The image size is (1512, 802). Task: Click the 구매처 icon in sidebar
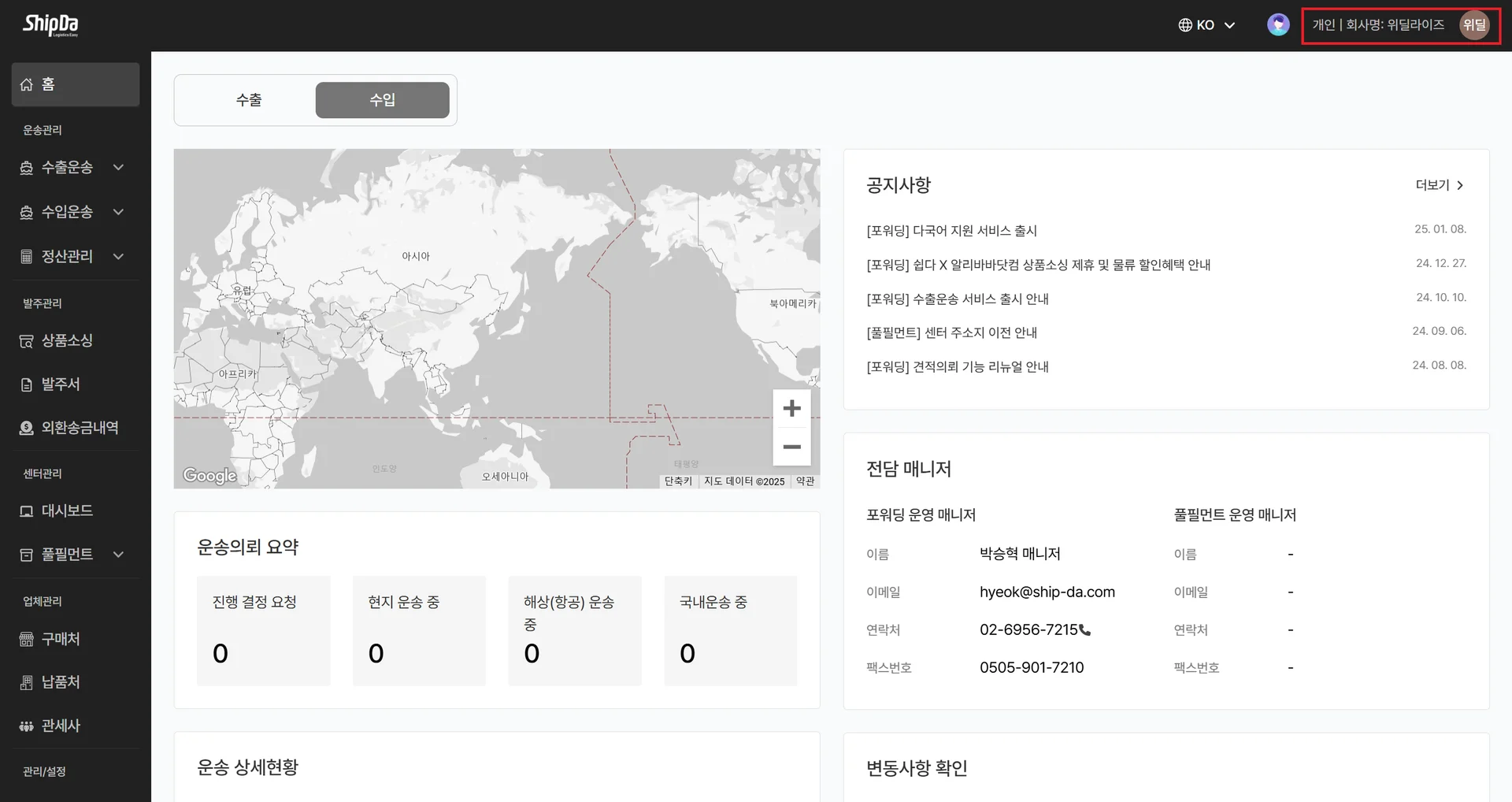click(x=26, y=638)
